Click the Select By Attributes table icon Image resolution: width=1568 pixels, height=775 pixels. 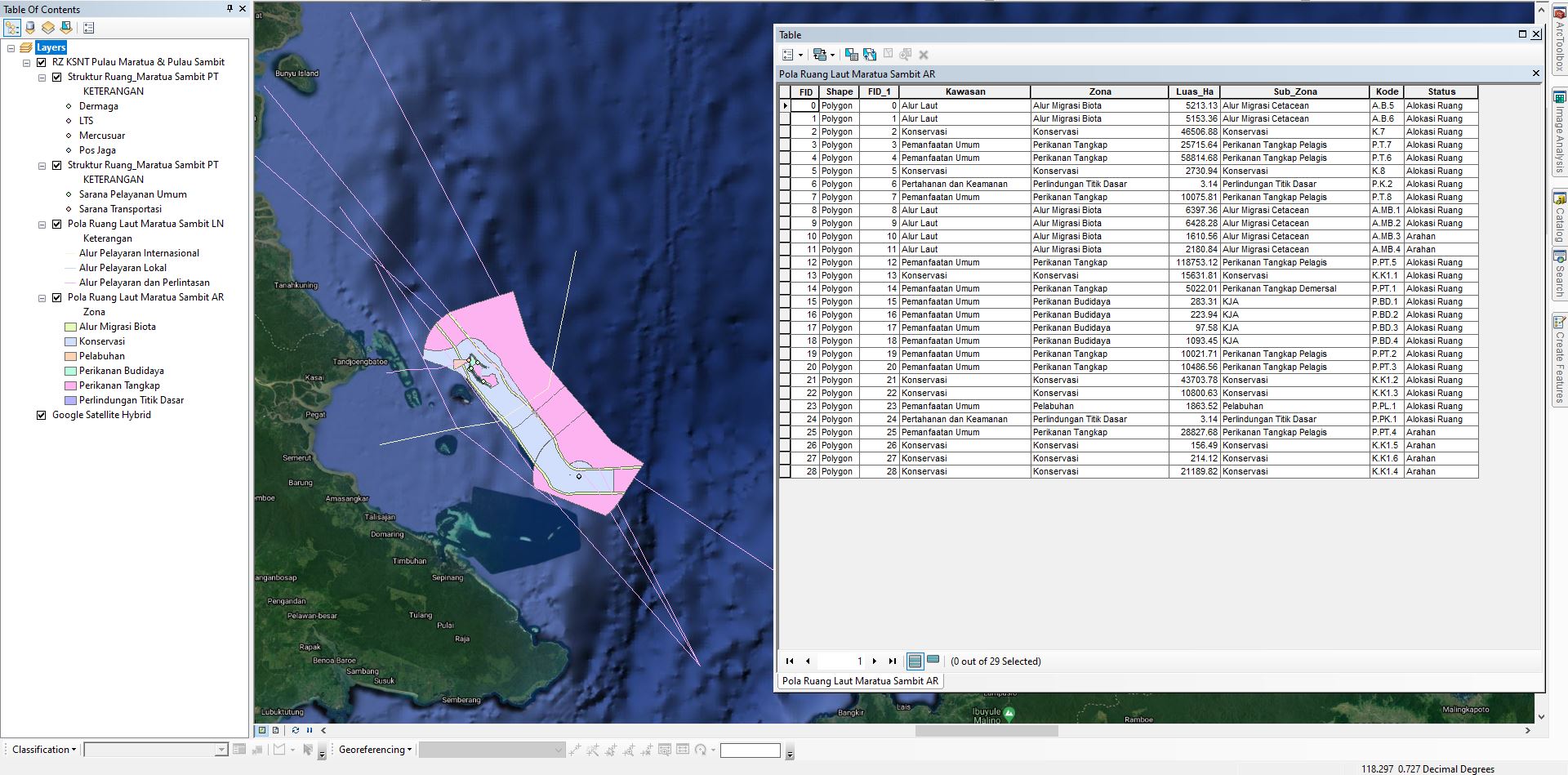pos(852,54)
